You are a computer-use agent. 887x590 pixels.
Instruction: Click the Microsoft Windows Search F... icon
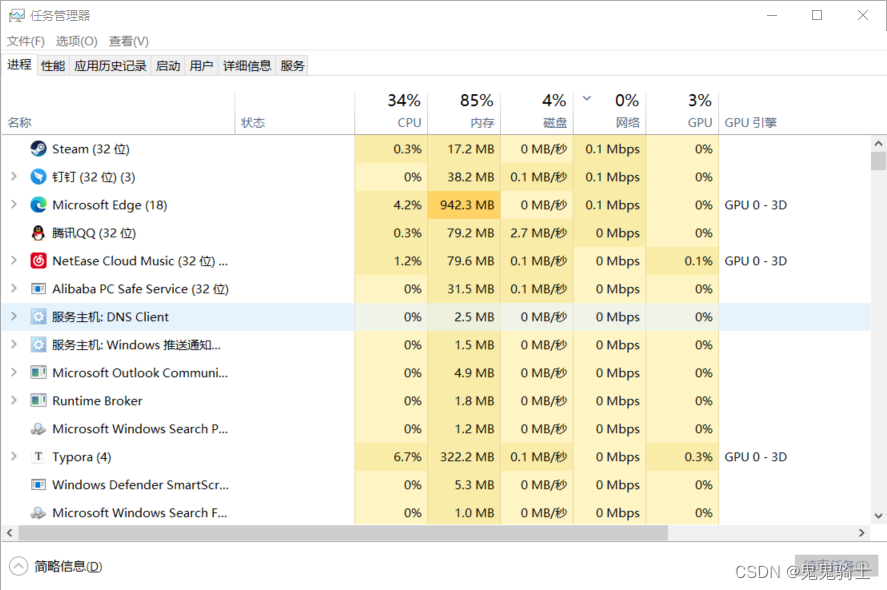point(38,513)
